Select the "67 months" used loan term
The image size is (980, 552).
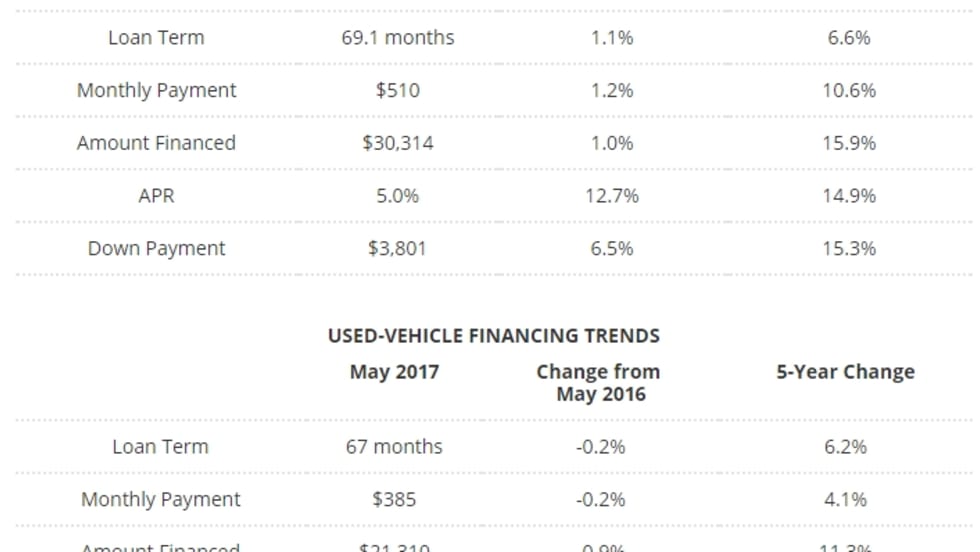pos(394,447)
